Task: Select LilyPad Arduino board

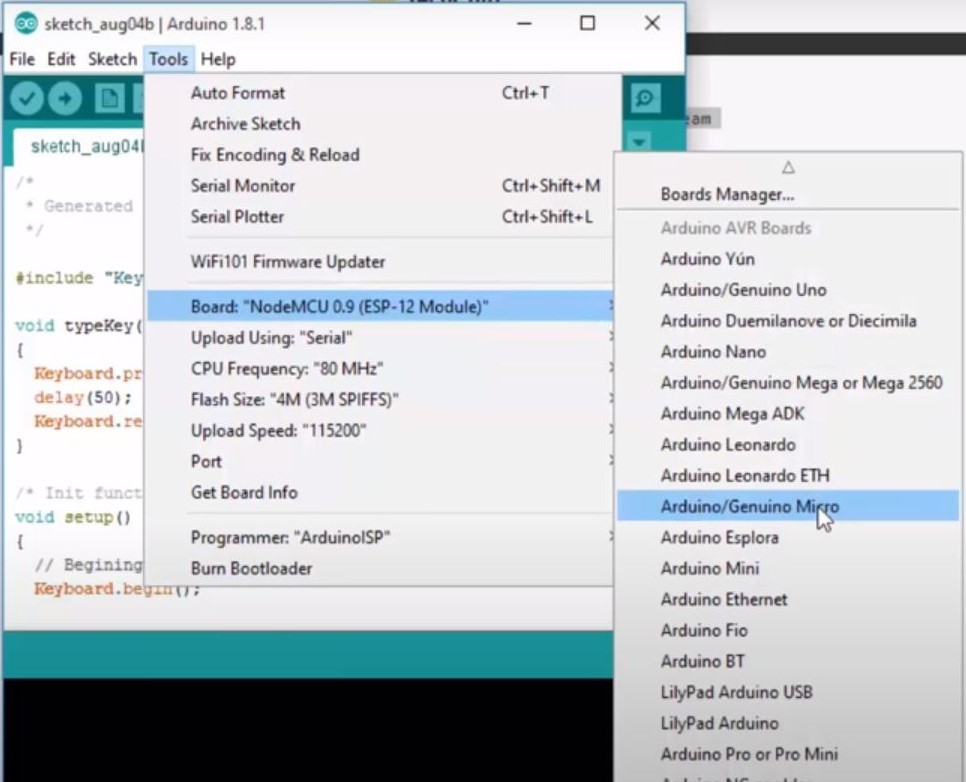Action: coord(788,723)
